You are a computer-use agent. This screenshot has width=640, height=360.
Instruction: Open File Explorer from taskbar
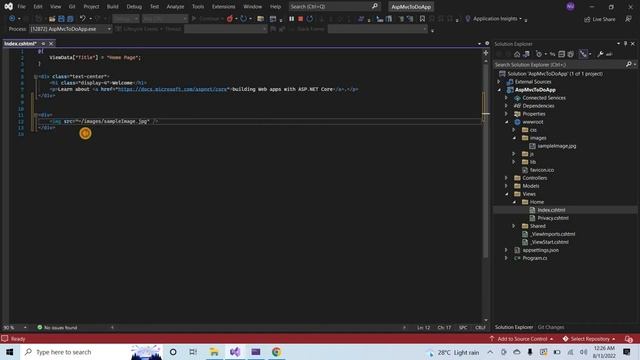tap(214, 352)
